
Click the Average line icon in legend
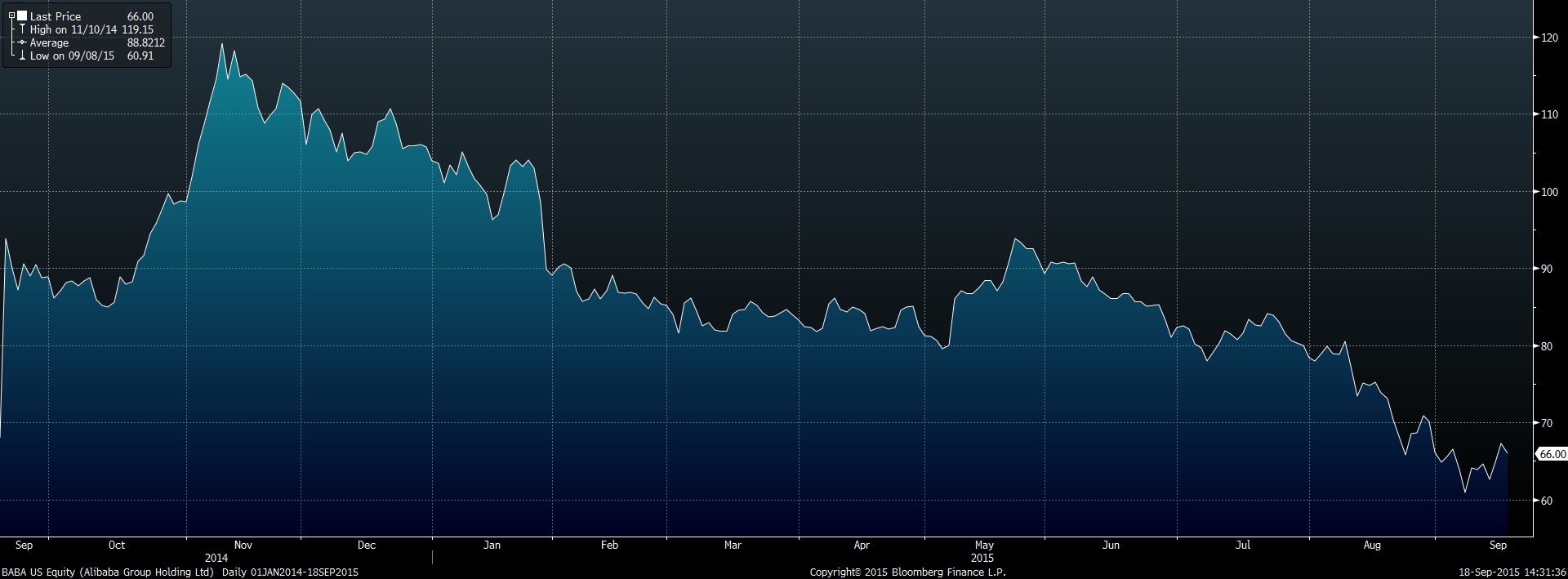pyautogui.click(x=22, y=42)
